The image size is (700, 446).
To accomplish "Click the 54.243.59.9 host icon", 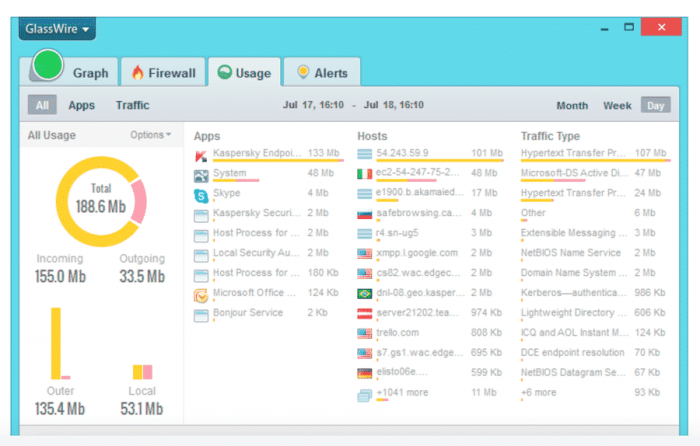I will pos(365,154).
